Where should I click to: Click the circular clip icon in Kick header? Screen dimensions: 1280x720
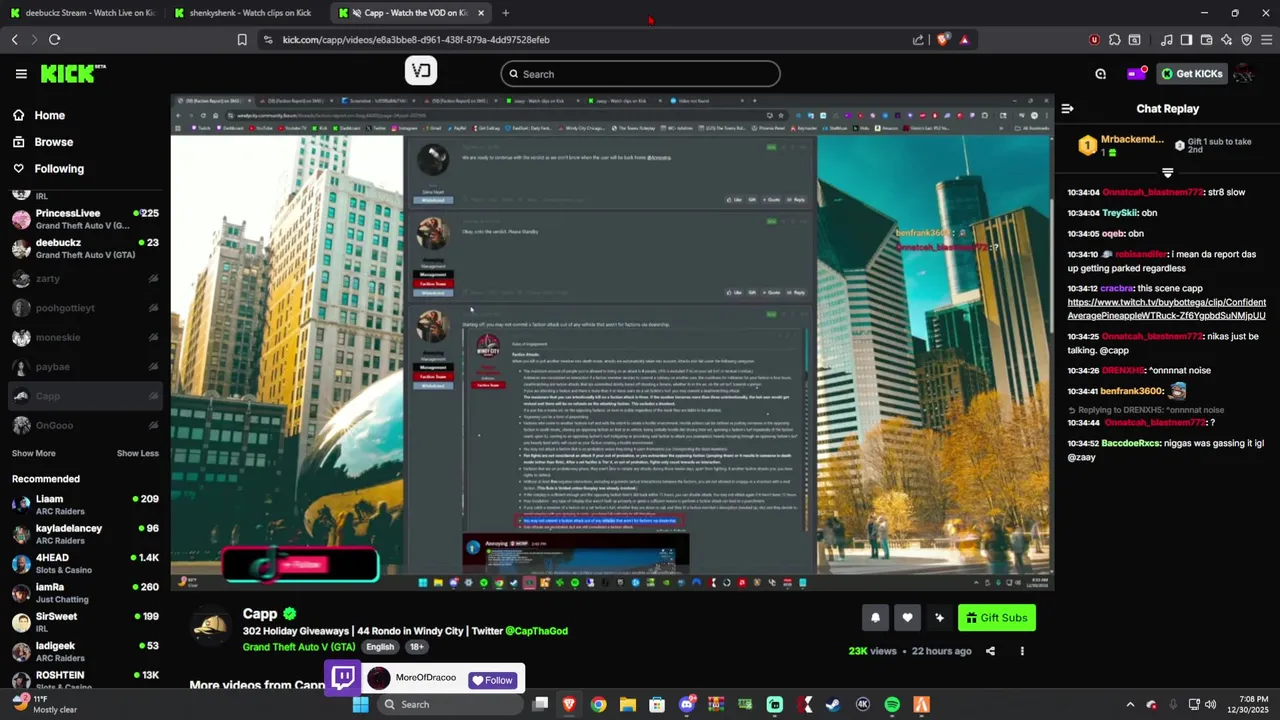click(x=1100, y=73)
